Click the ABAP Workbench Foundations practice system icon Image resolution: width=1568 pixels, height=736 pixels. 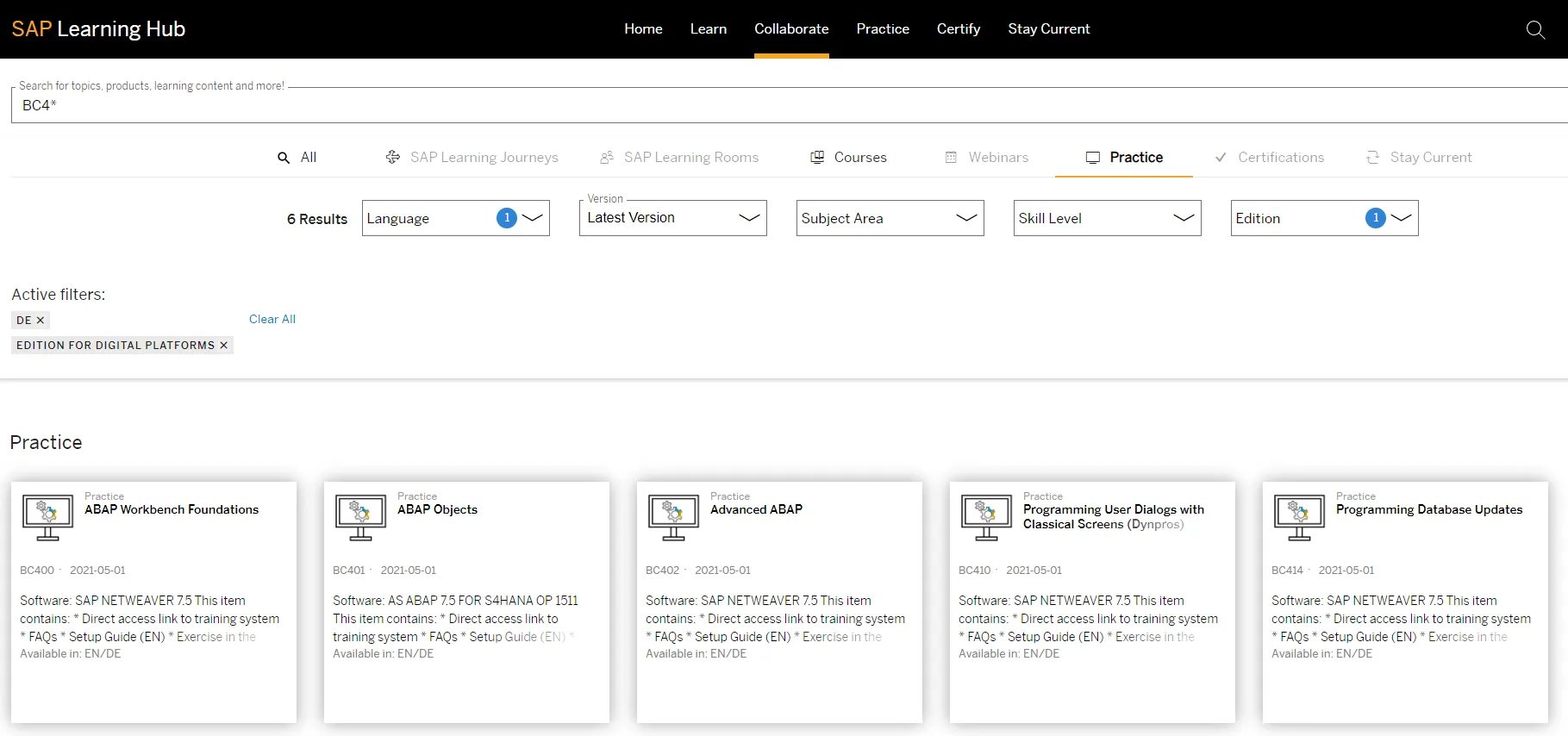tap(47, 517)
